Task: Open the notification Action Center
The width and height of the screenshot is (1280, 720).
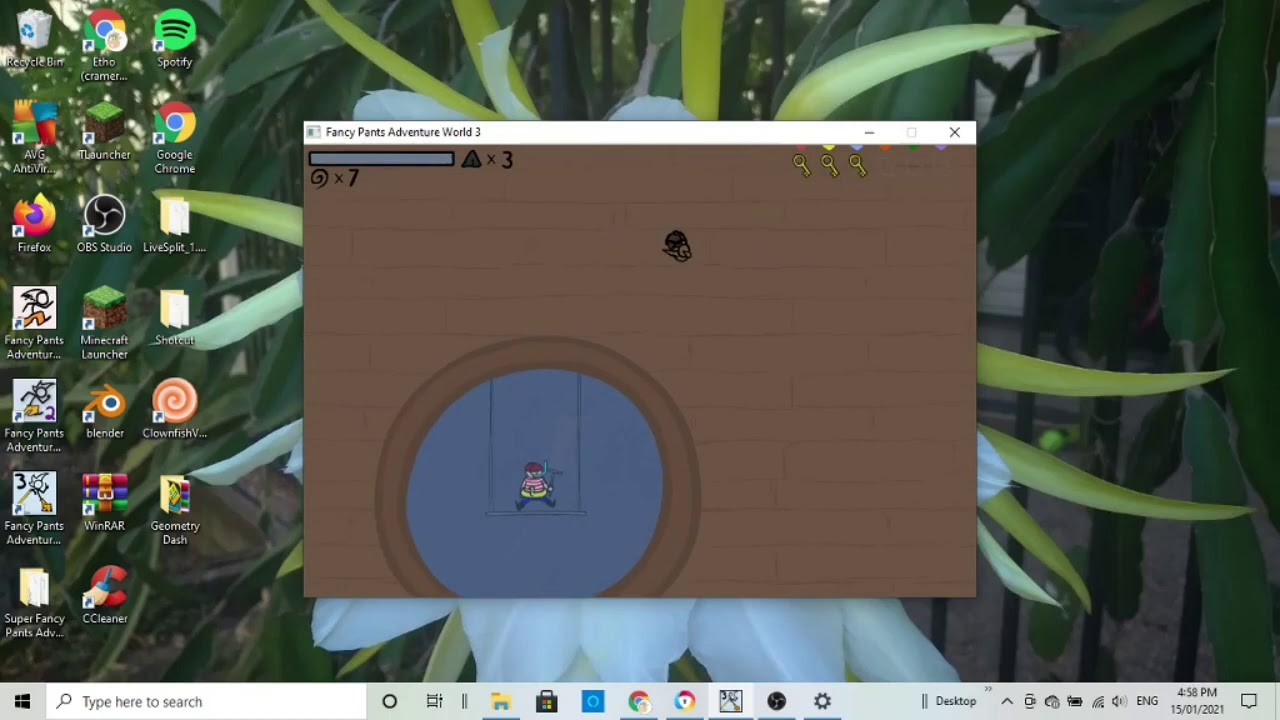Action: pyautogui.click(x=1249, y=701)
